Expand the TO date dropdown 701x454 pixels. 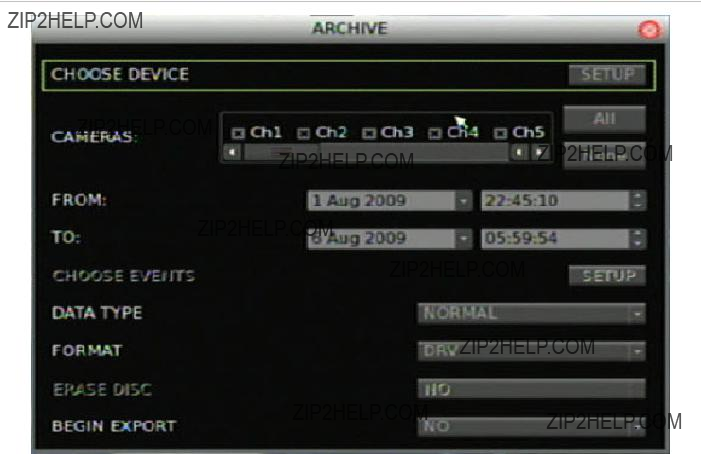pos(463,239)
